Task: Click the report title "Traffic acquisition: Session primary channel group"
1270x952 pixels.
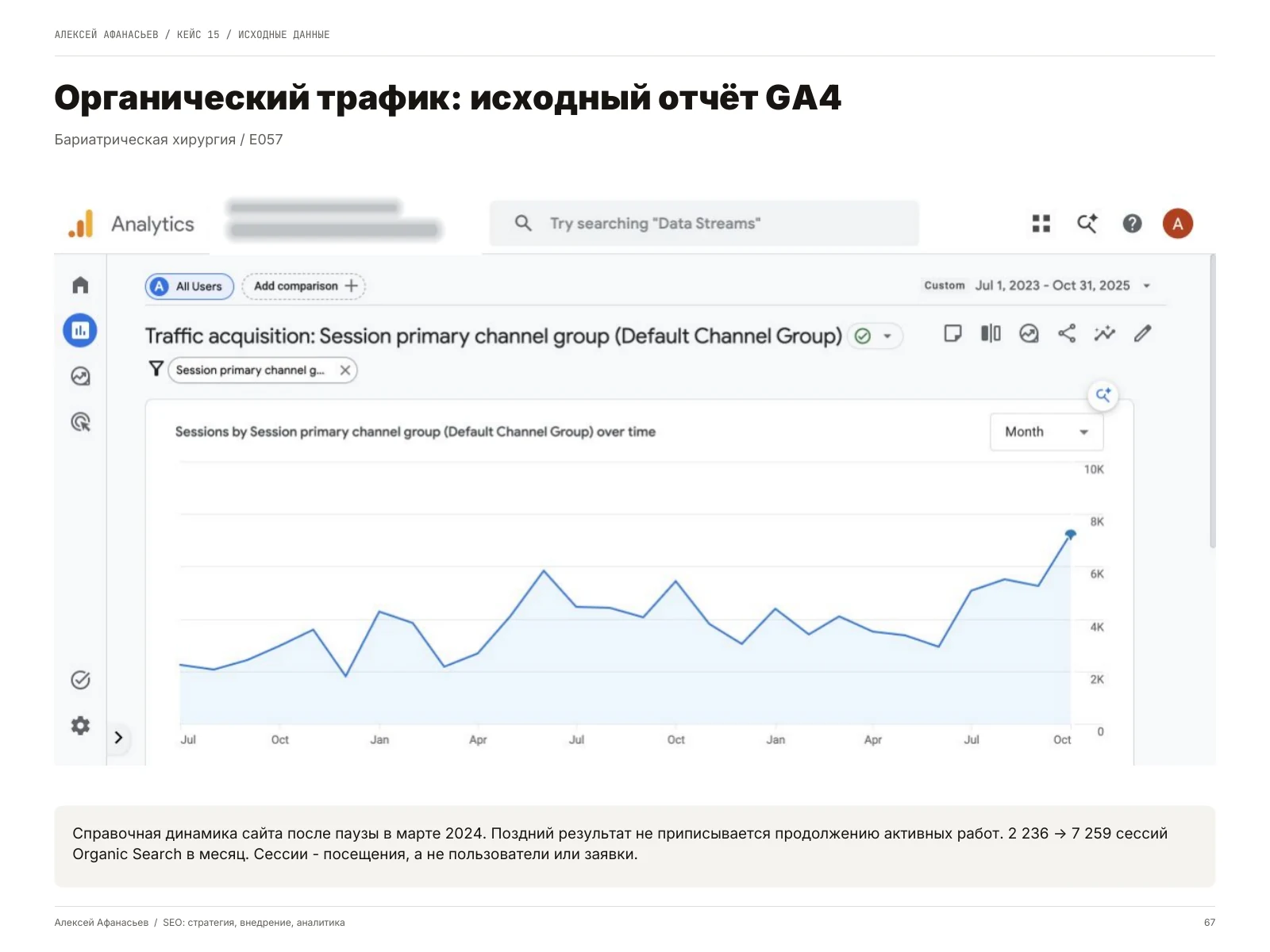Action: pyautogui.click(x=493, y=336)
